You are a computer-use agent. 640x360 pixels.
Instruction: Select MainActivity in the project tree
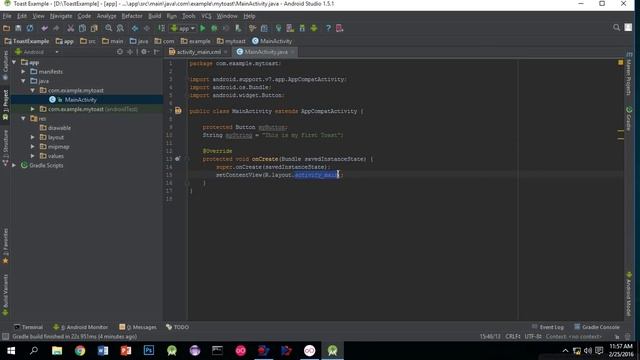click(x=80, y=100)
